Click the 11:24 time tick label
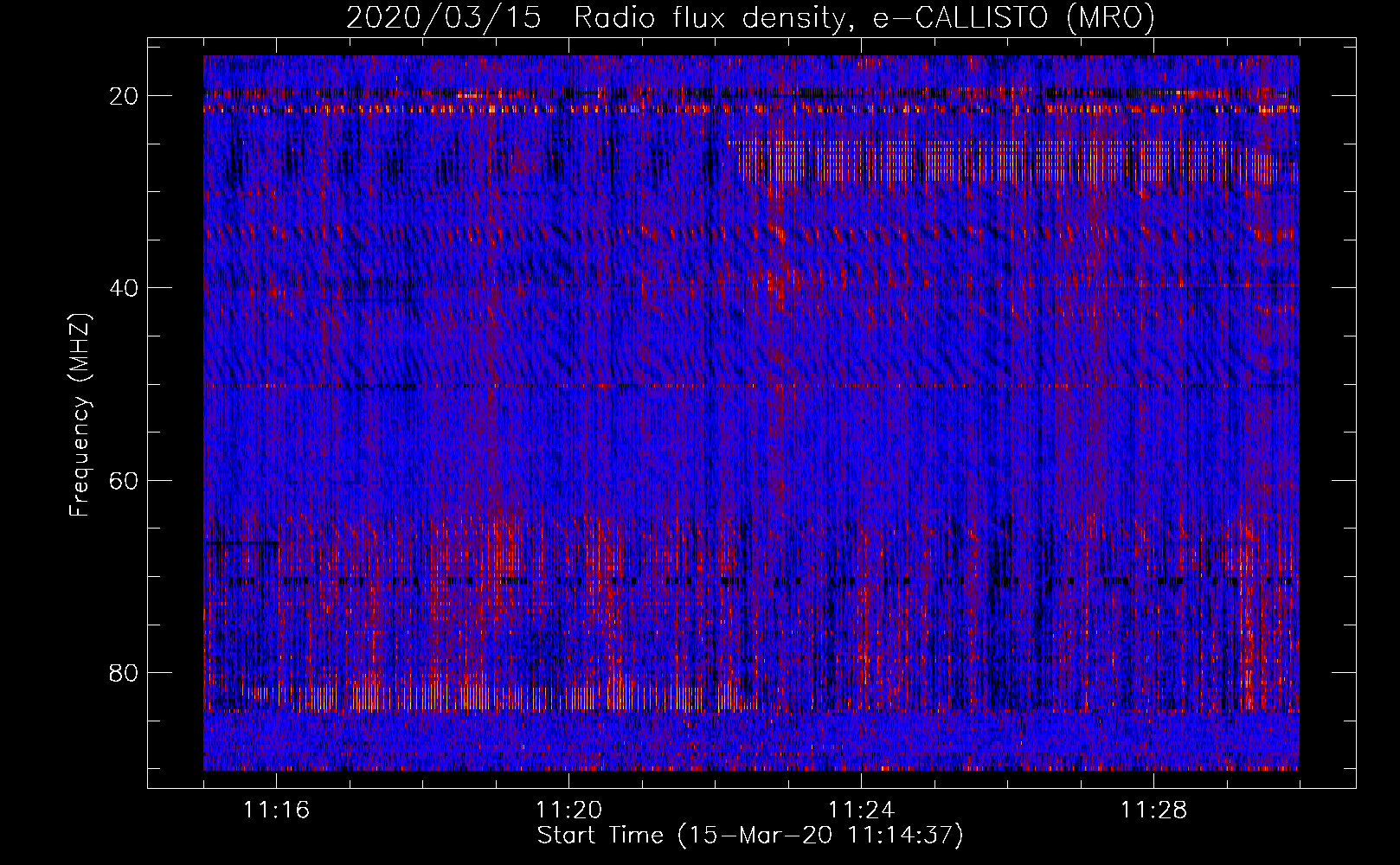 [861, 811]
